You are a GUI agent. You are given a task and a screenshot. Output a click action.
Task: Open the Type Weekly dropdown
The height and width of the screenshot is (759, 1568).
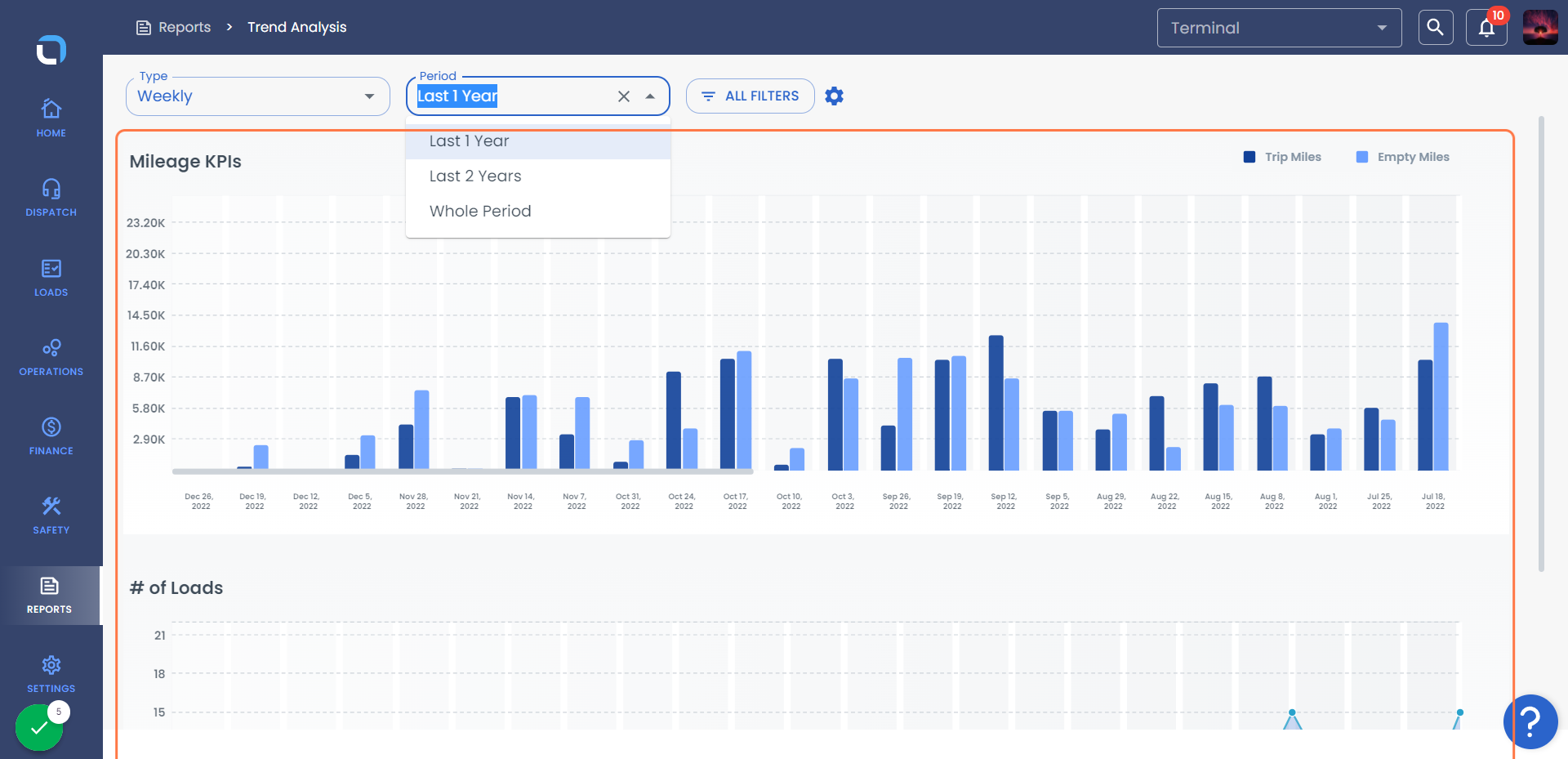pyautogui.click(x=258, y=96)
